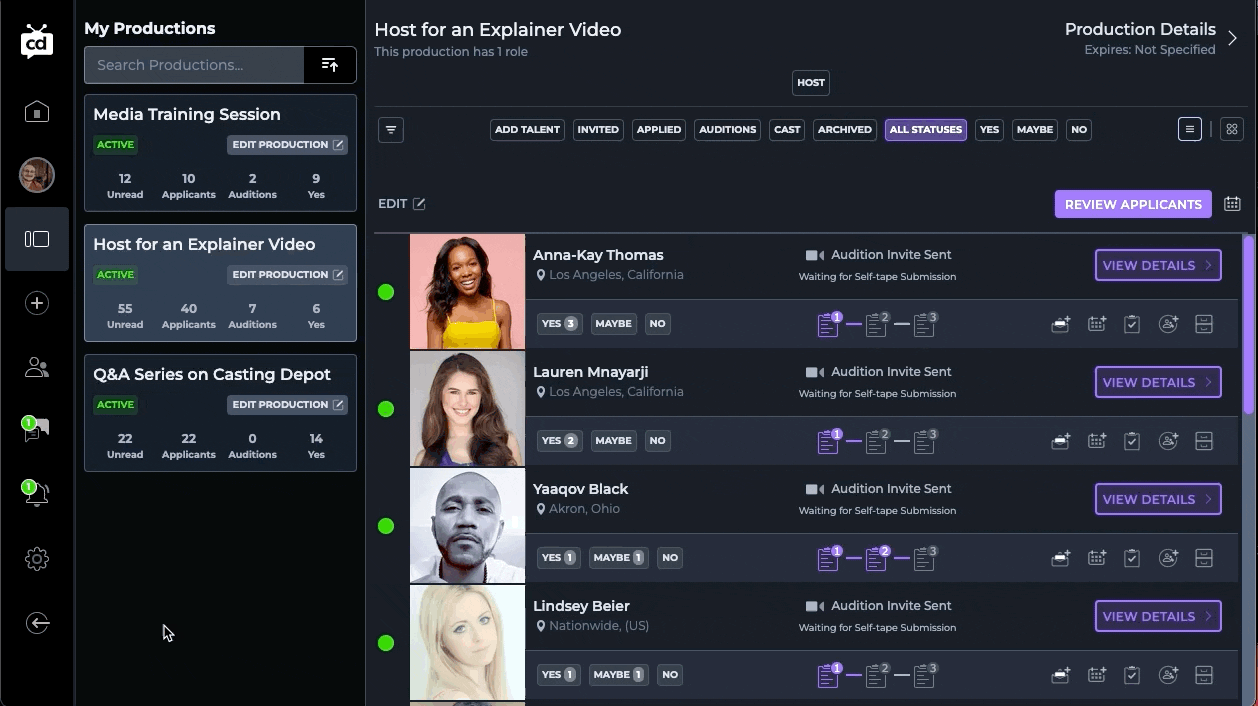Mark Yaaqov Black as YES
Image resolution: width=1258 pixels, height=706 pixels.
(x=557, y=558)
